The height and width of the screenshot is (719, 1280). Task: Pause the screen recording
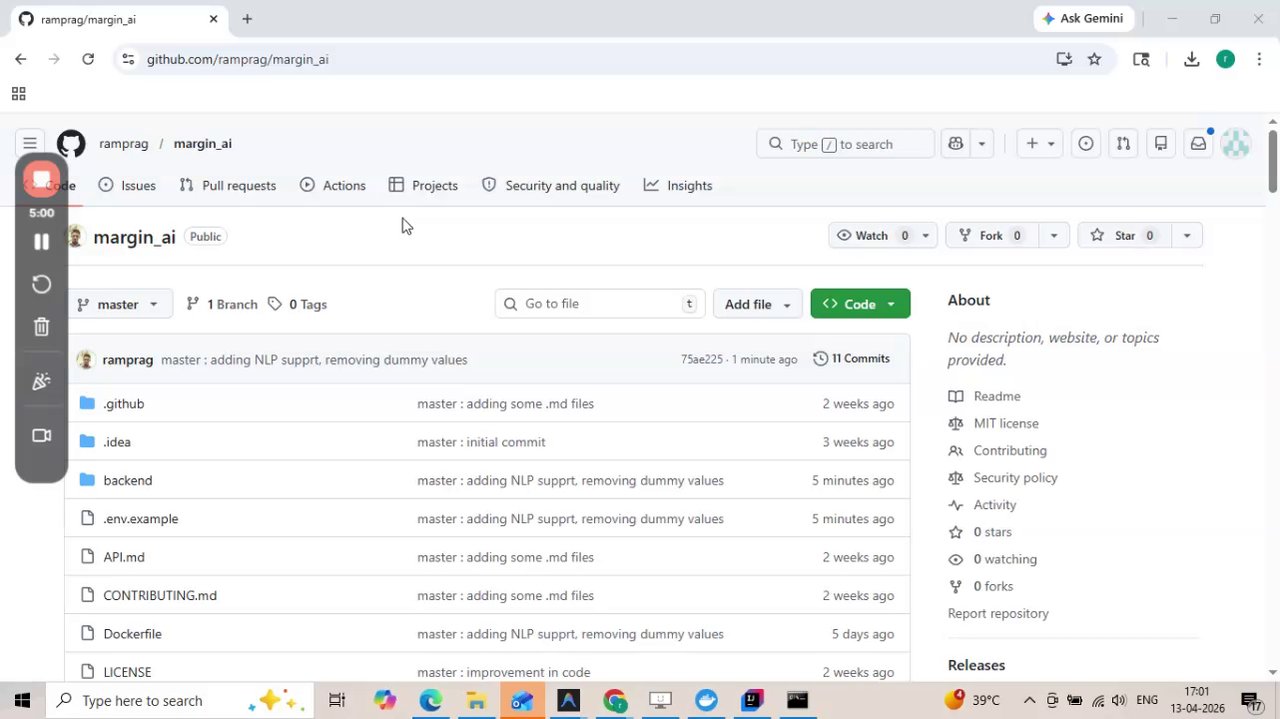click(x=41, y=241)
